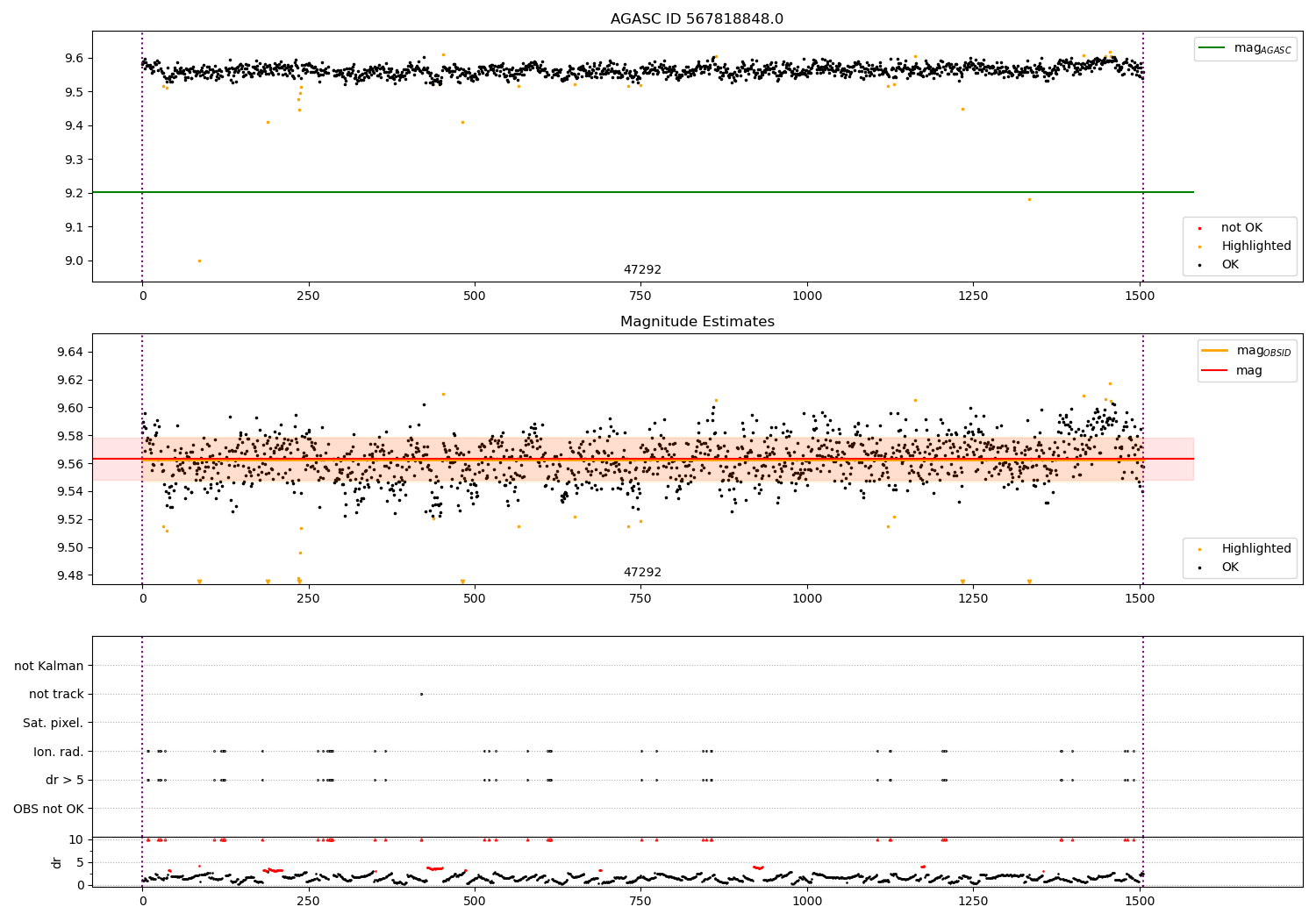Click the 'Ion. rad.' row label

[59, 751]
